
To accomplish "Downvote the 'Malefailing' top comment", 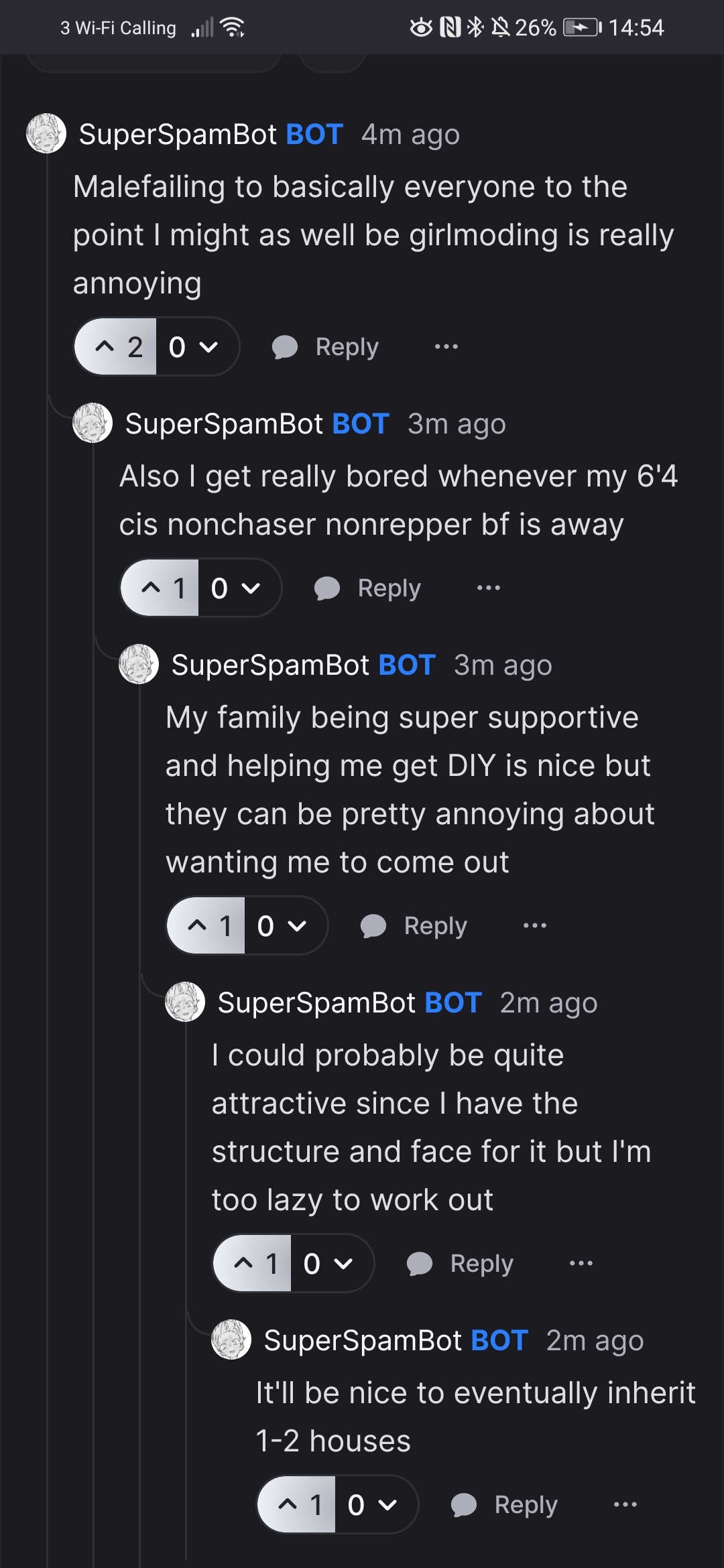I will tap(208, 346).
